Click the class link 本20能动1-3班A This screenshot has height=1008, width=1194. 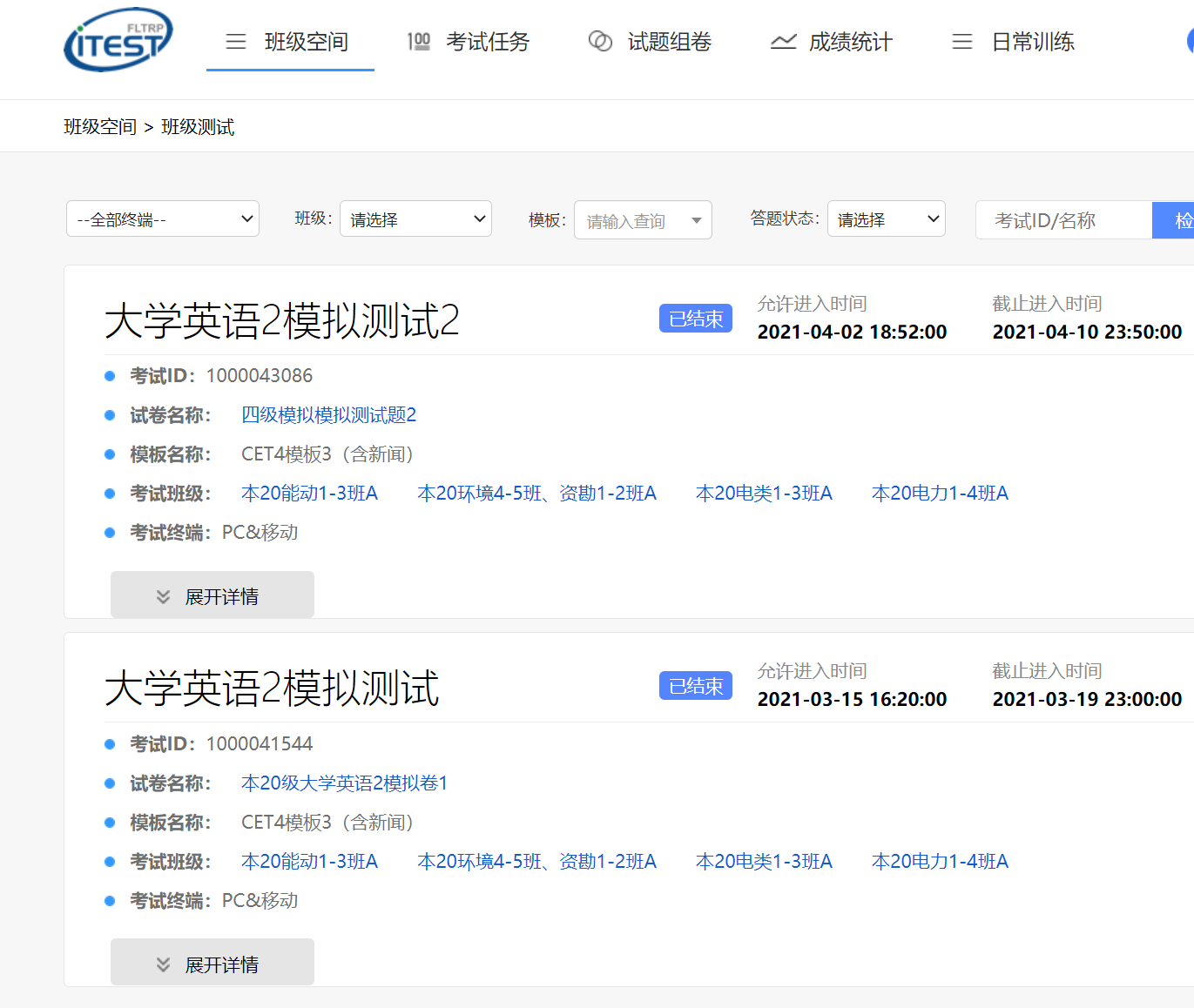coord(309,492)
